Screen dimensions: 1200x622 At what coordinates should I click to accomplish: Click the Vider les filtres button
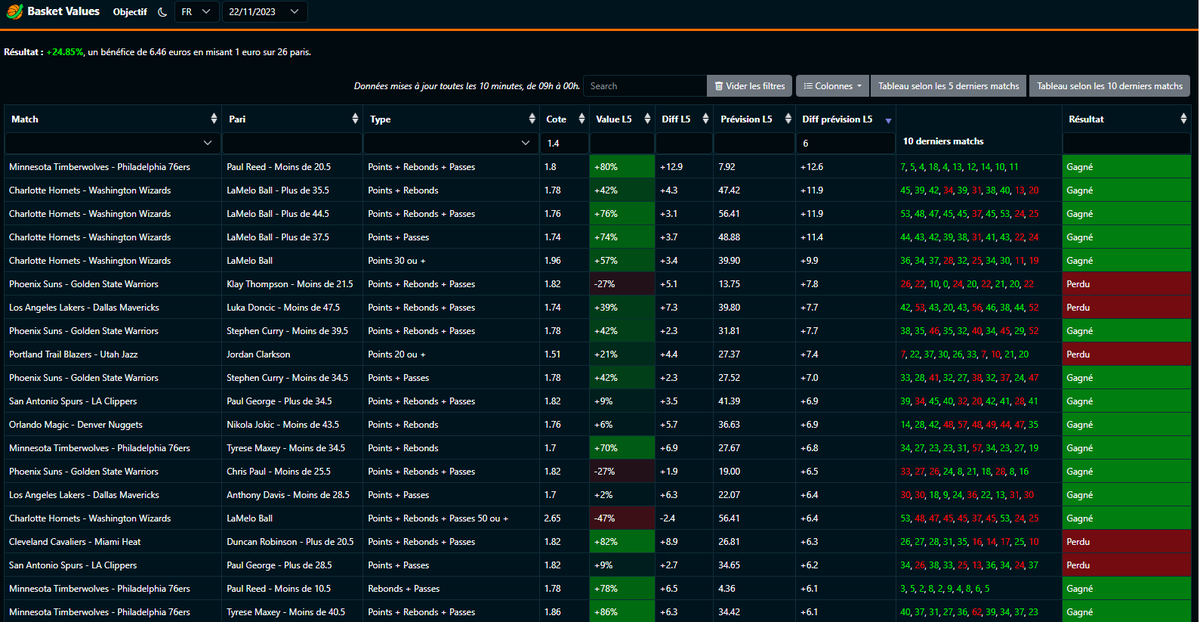(750, 86)
